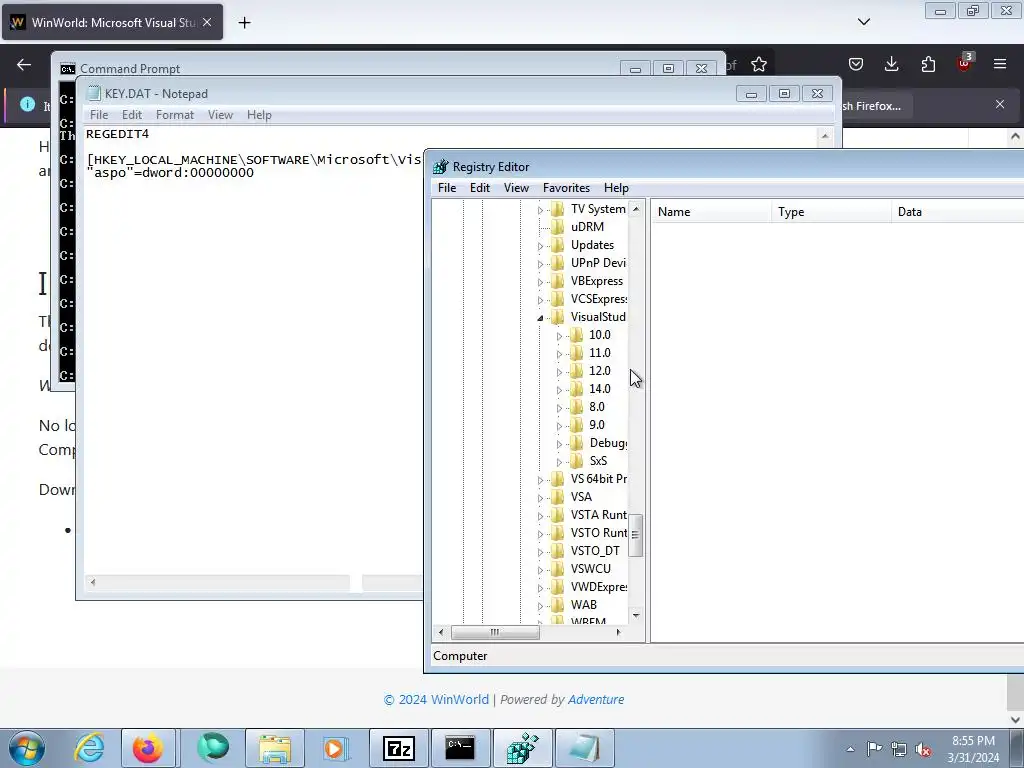Open 7-Zip from the taskbar
The width and height of the screenshot is (1024, 768).
398,748
